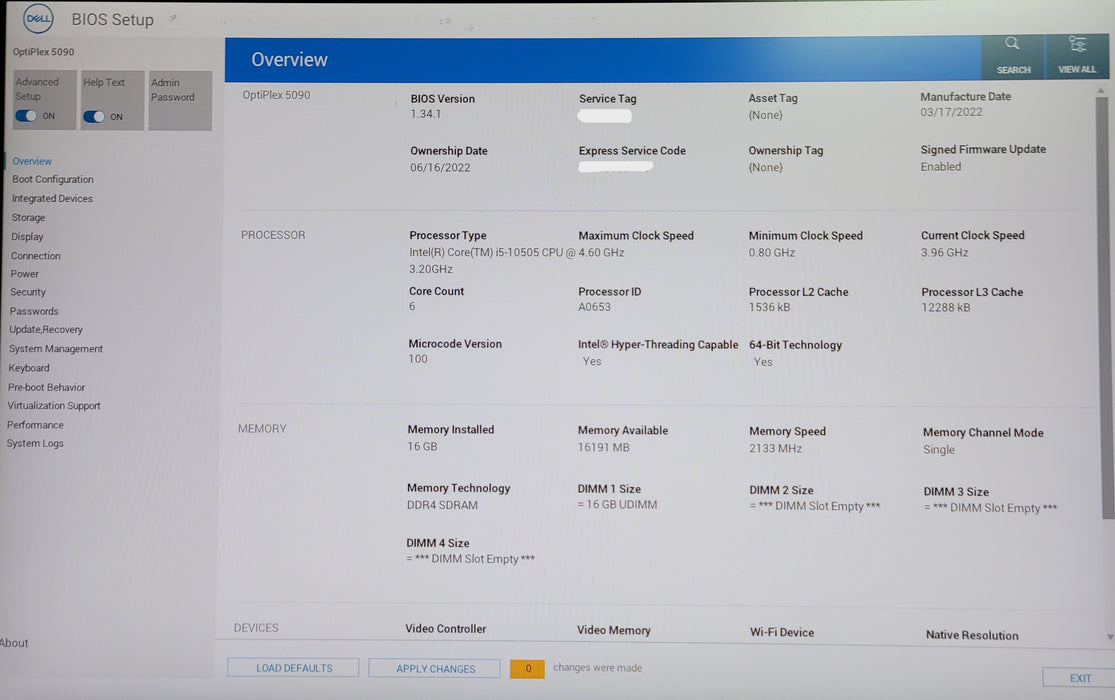Click Ownership Date 06/16/2022
Image resolution: width=1115 pixels, height=700 pixels.
pos(440,168)
